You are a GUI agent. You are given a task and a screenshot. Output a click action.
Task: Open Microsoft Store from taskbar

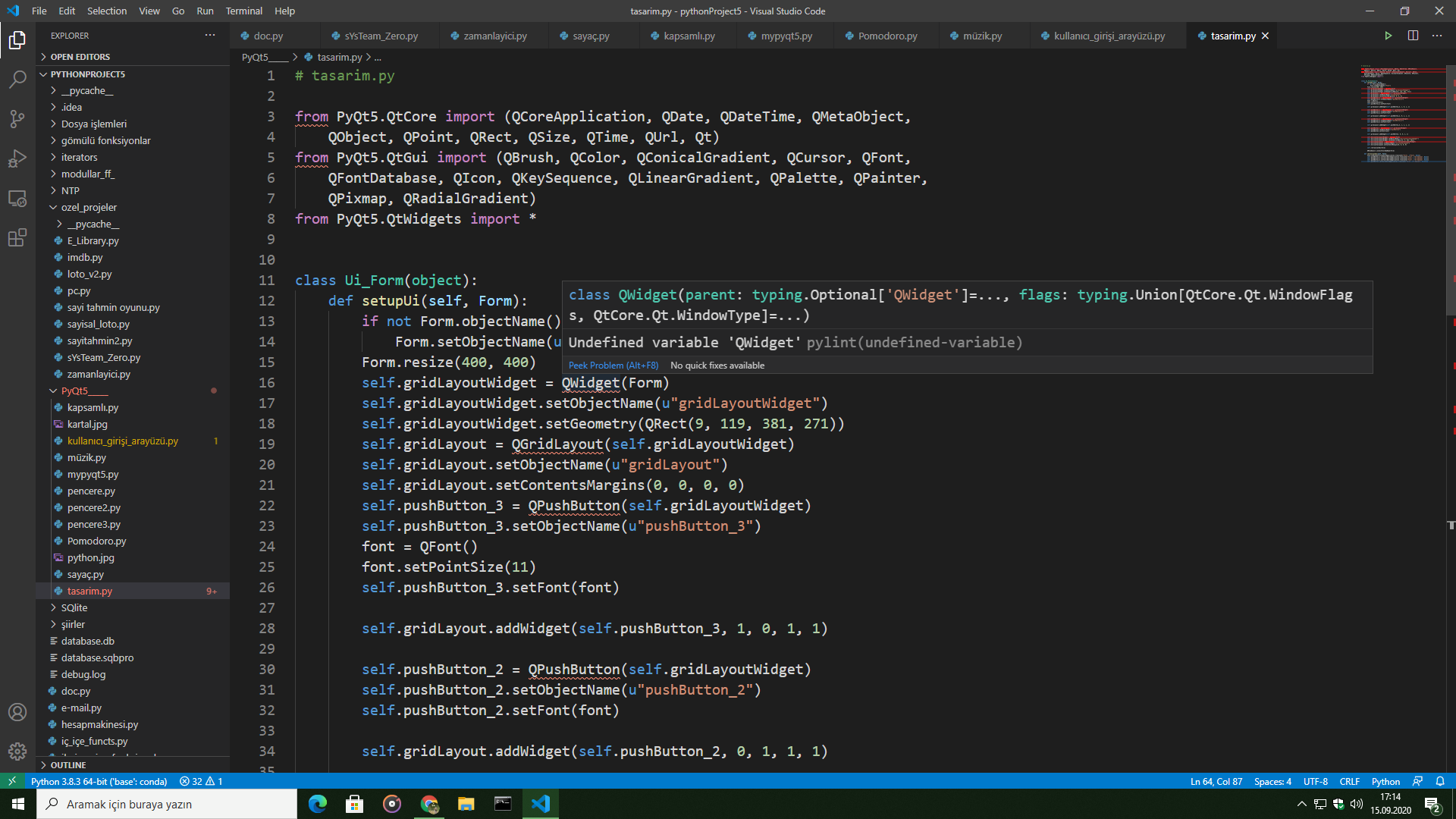pos(354,804)
